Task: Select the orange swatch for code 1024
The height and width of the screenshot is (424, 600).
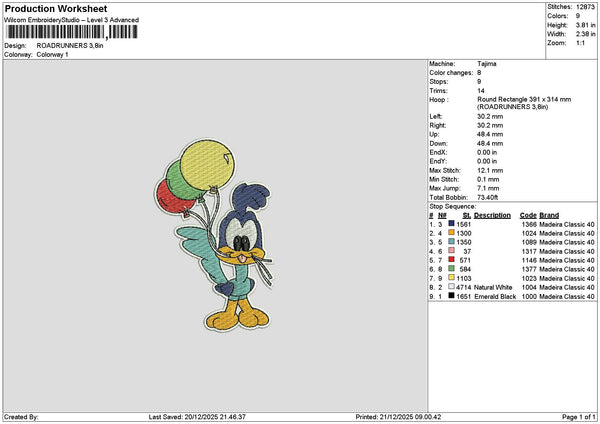Action: tap(452, 233)
